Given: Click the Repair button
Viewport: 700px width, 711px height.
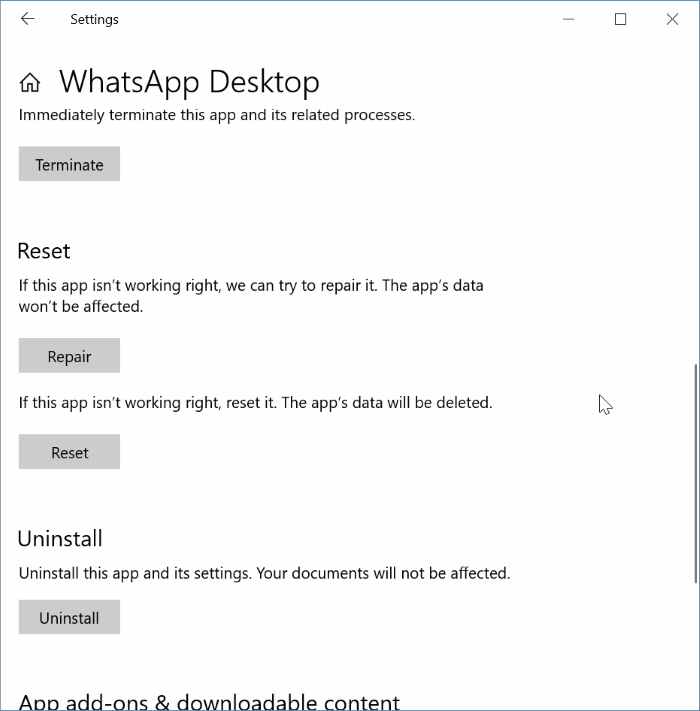Looking at the screenshot, I should tap(69, 356).
